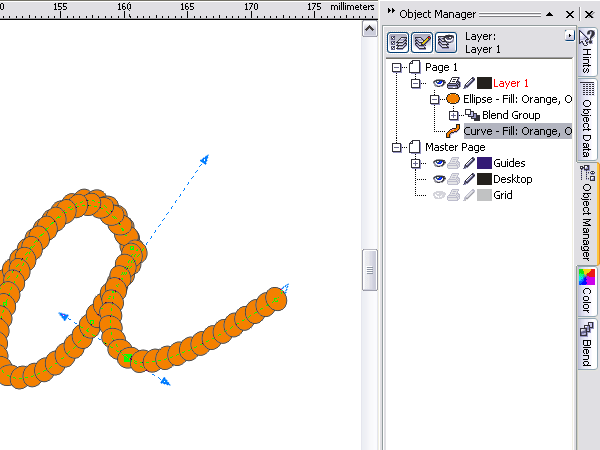Screen dimensions: 600x450
Task: Select the Ellipse object row
Action: click(x=517, y=99)
